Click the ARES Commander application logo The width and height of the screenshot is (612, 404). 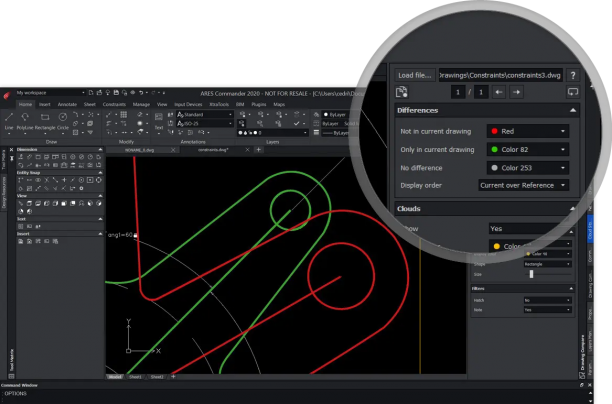pos(7,95)
